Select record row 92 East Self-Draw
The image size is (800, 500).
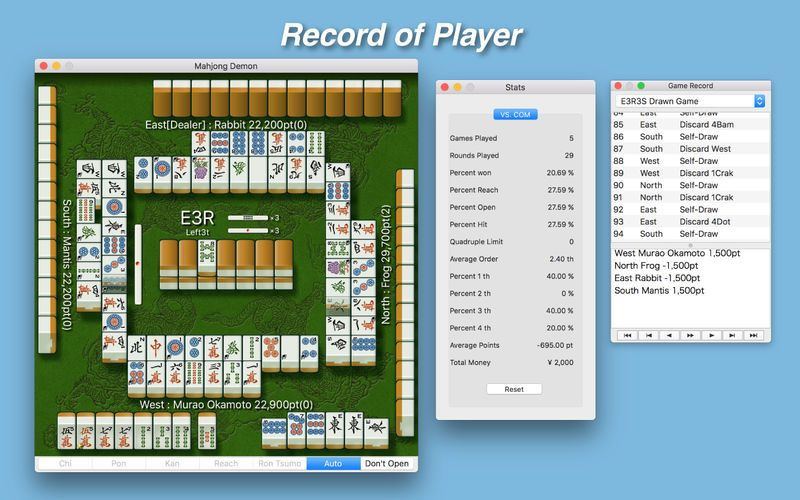point(690,210)
